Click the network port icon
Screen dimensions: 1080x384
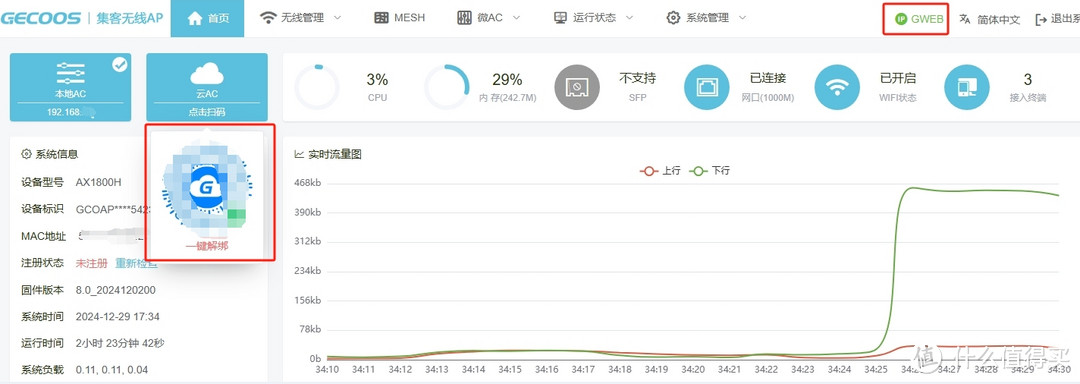[x=707, y=87]
